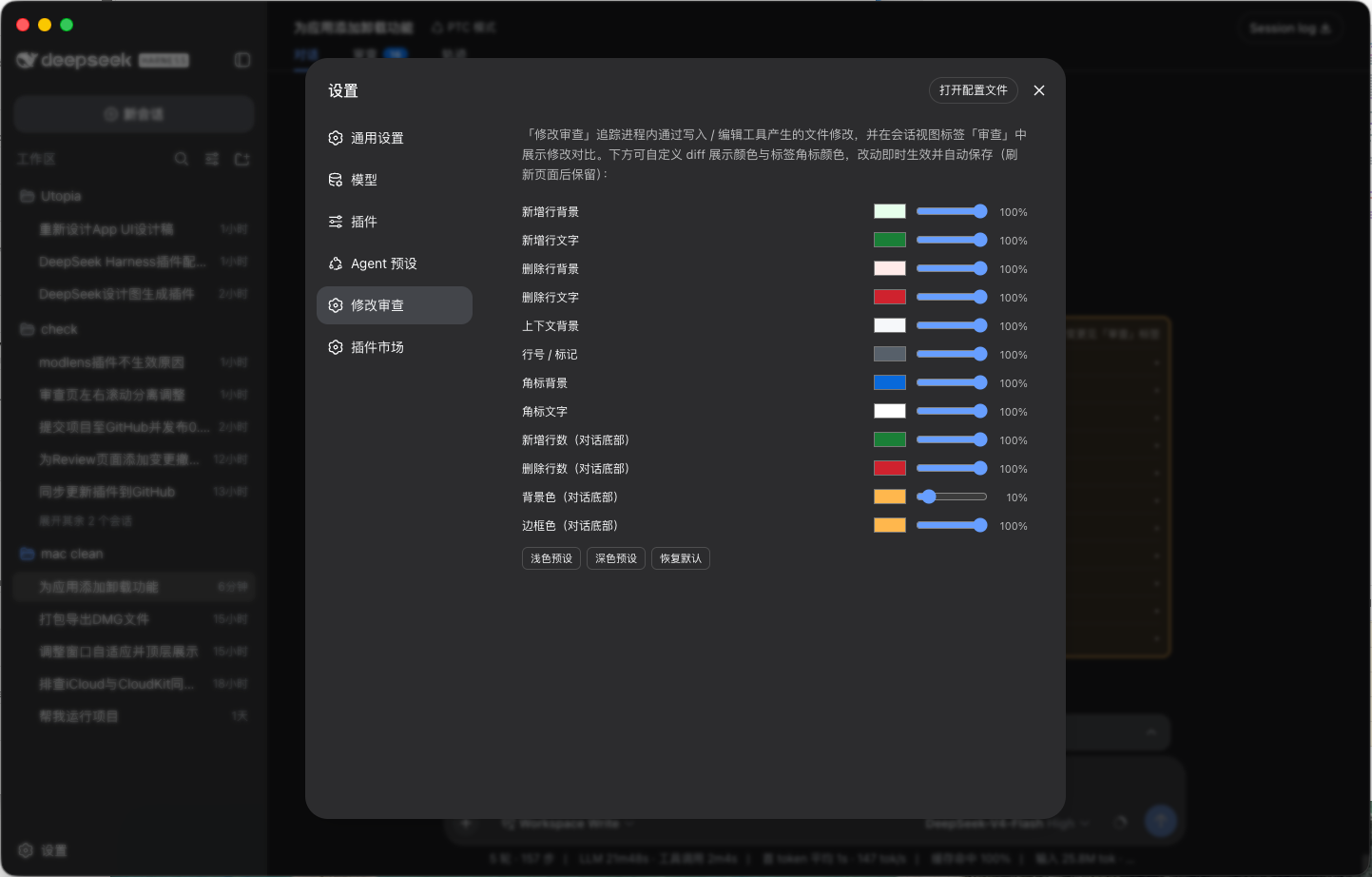Click the search icon in the 工作区 header
The image size is (1372, 877).
click(181, 159)
